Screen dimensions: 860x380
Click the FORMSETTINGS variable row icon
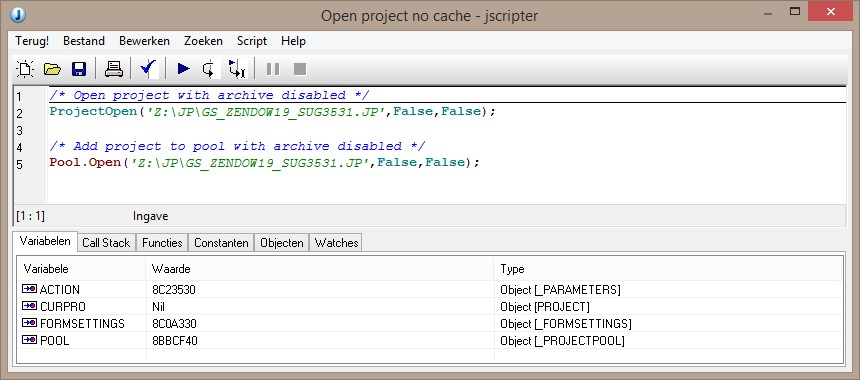pyautogui.click(x=29, y=323)
